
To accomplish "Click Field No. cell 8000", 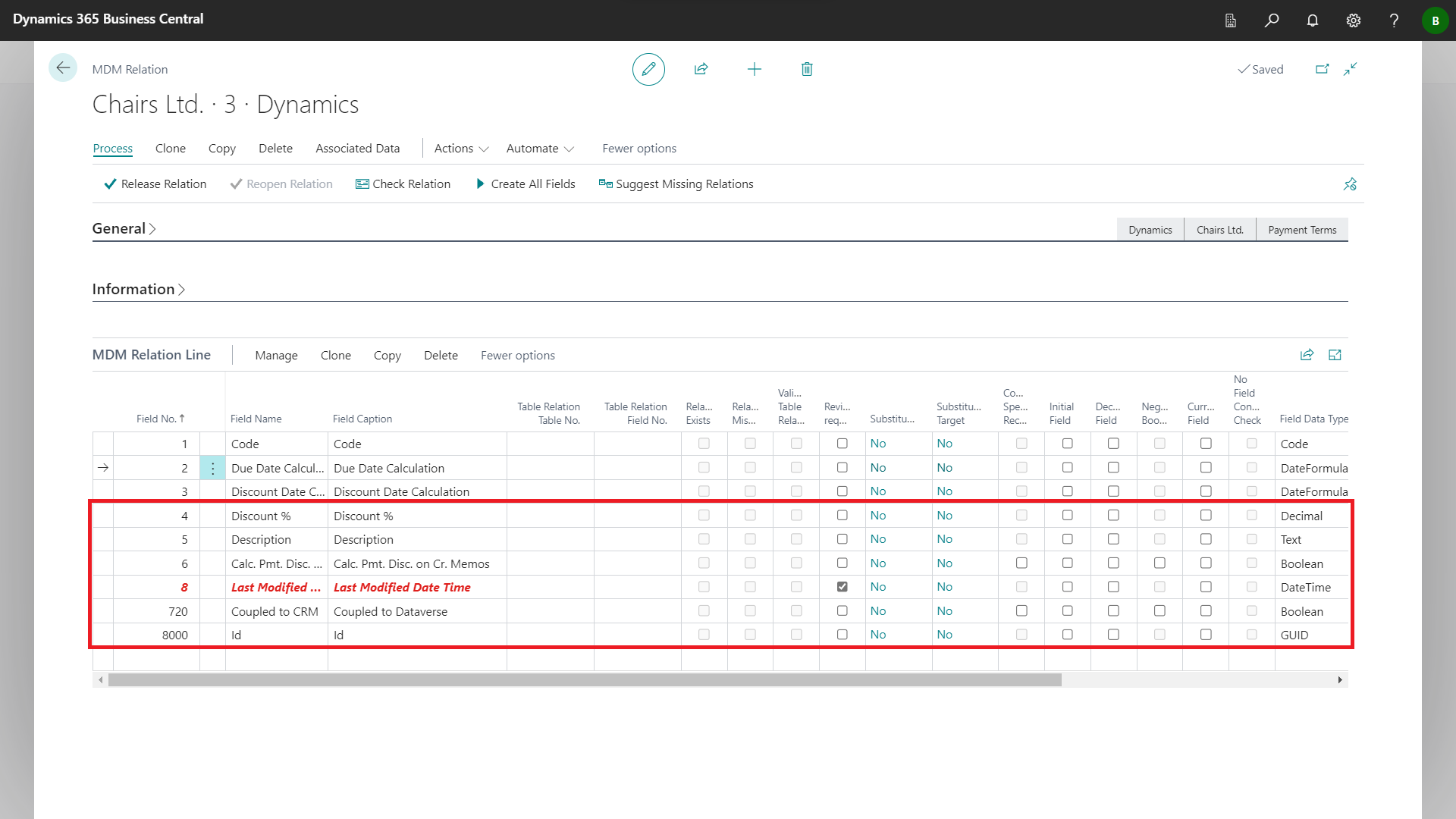I will pos(156,635).
